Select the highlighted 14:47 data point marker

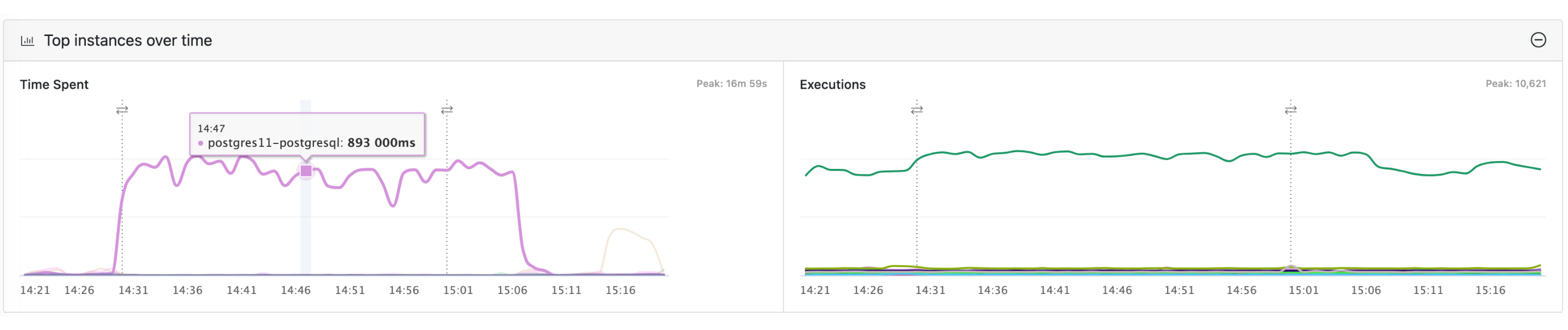[x=306, y=172]
